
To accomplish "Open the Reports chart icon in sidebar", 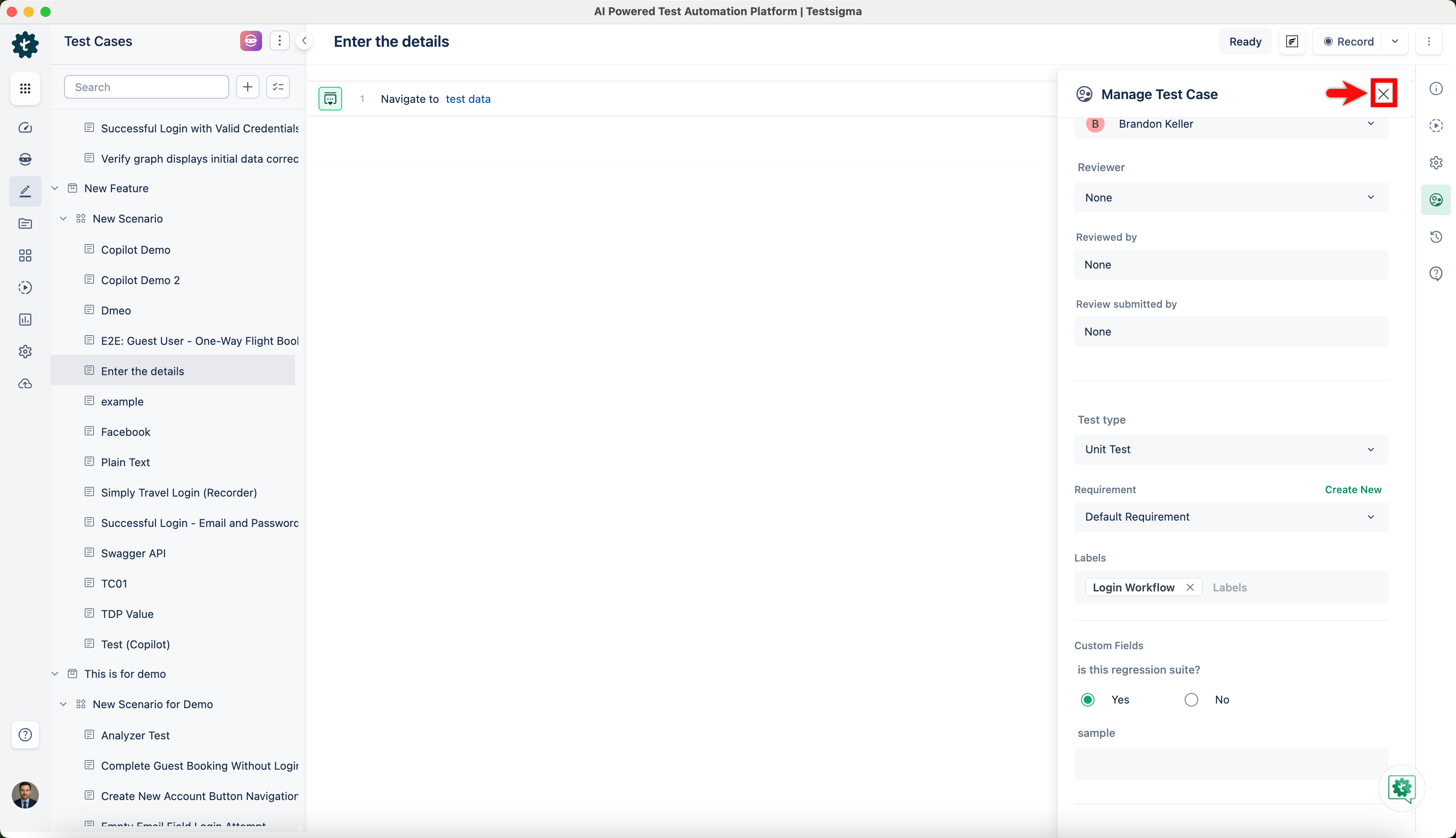I will (x=25, y=320).
